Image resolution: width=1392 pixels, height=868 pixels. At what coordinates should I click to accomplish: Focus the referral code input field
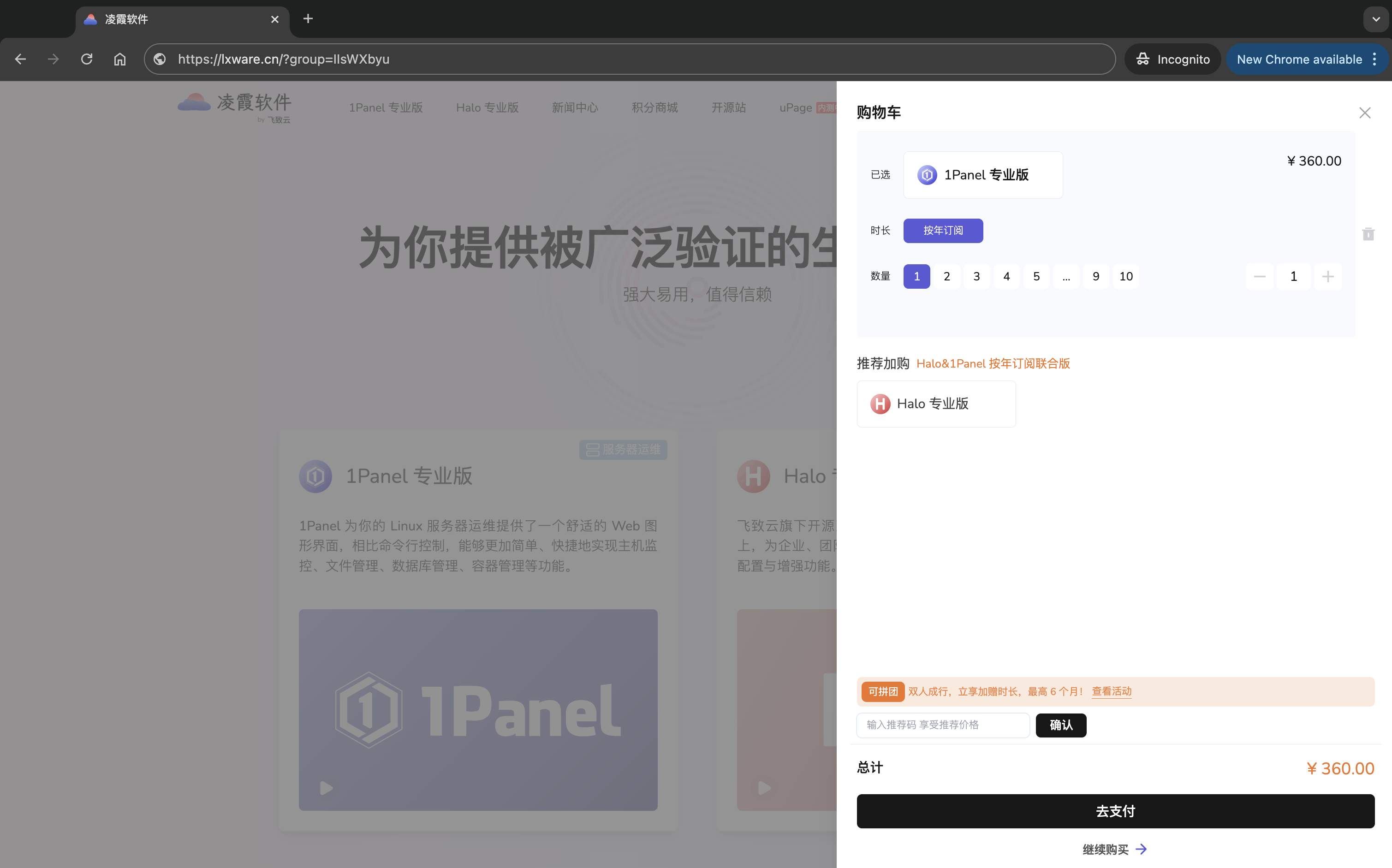click(943, 725)
